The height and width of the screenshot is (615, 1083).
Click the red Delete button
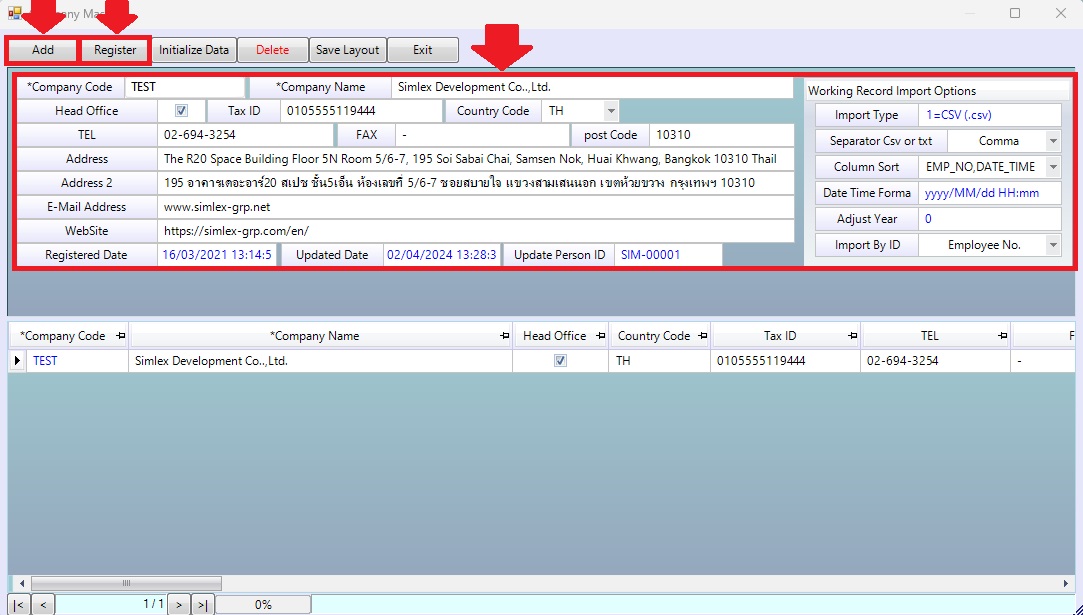272,50
